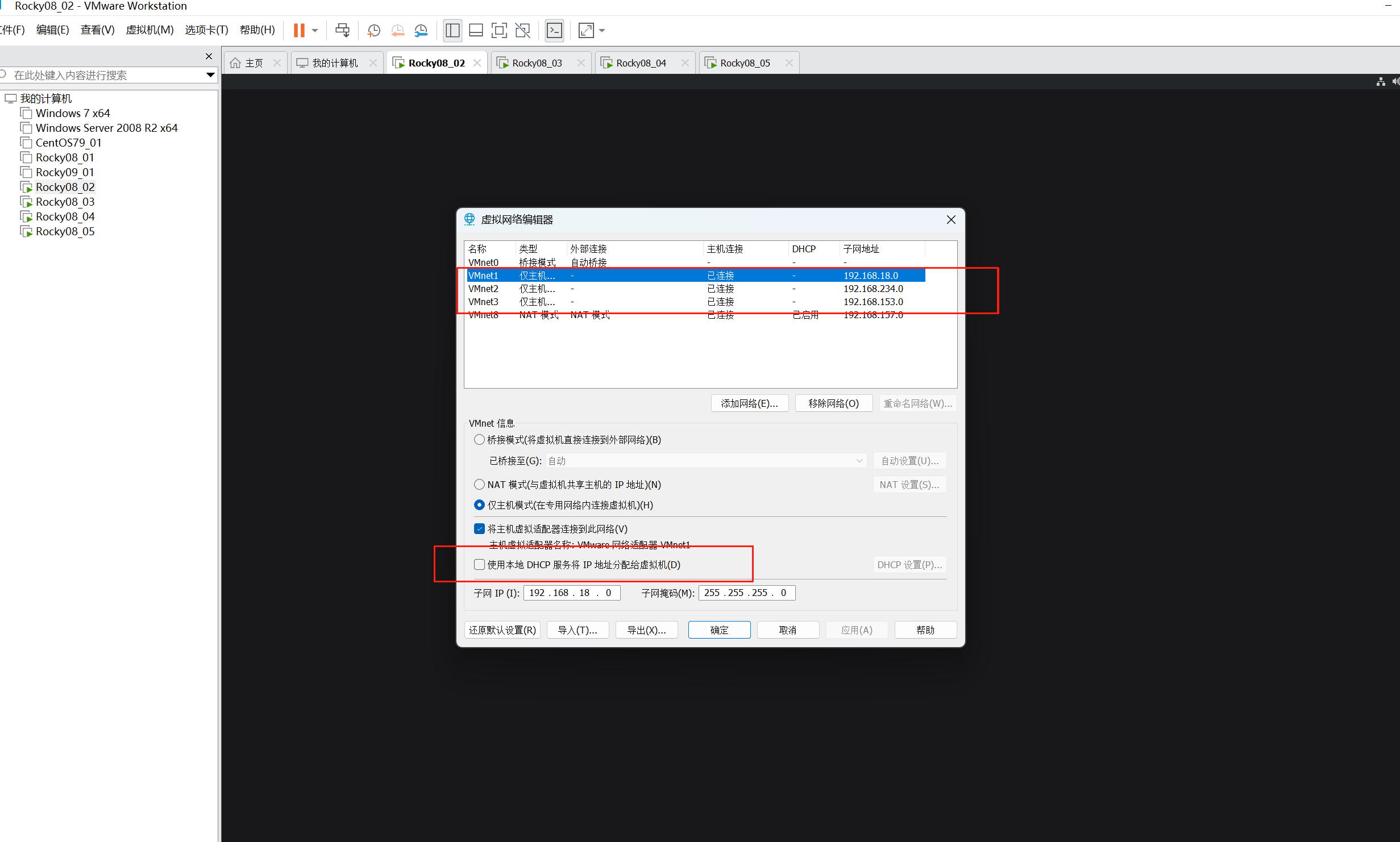Click the running VM icon beside Rocky08_04
The height and width of the screenshot is (842, 1400).
click(26, 216)
